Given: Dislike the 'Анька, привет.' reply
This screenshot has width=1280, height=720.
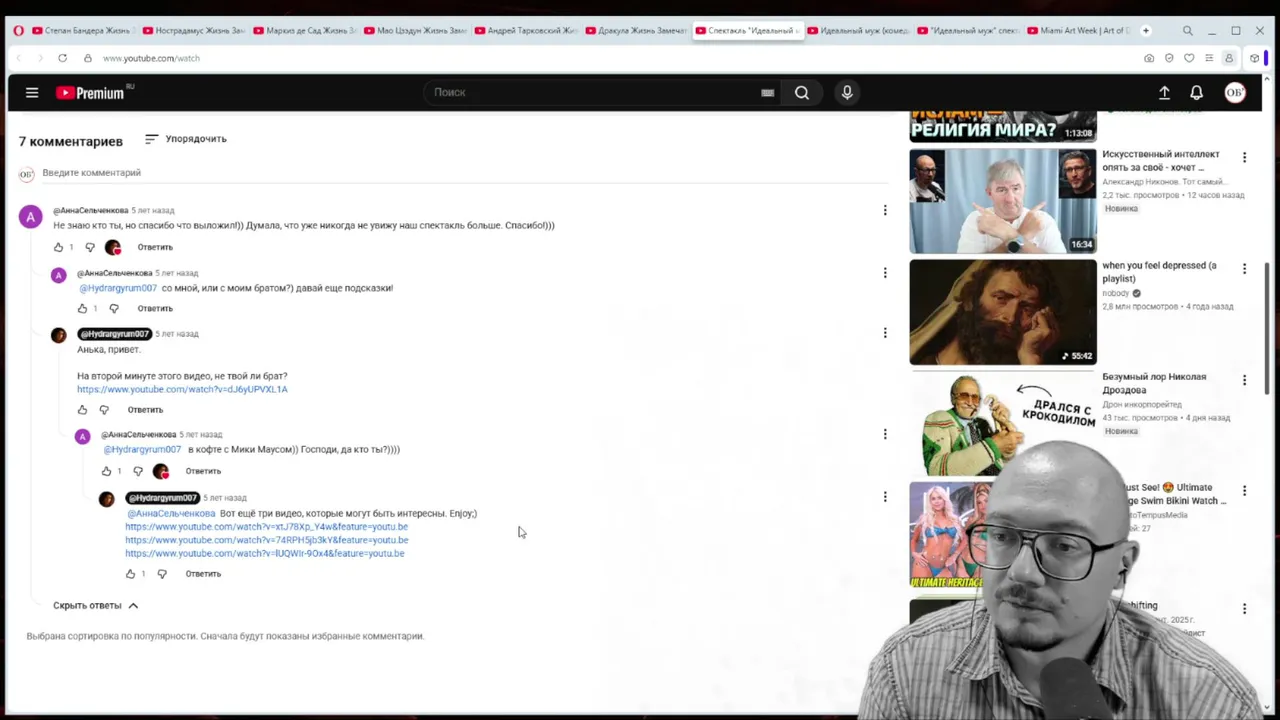Looking at the screenshot, I should coord(104,410).
